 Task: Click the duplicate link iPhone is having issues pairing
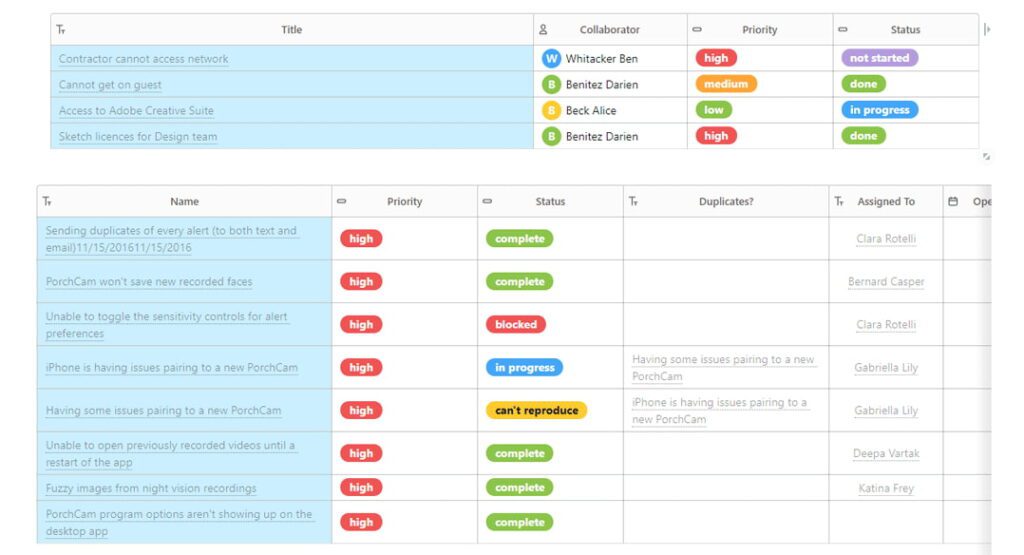tap(720, 411)
